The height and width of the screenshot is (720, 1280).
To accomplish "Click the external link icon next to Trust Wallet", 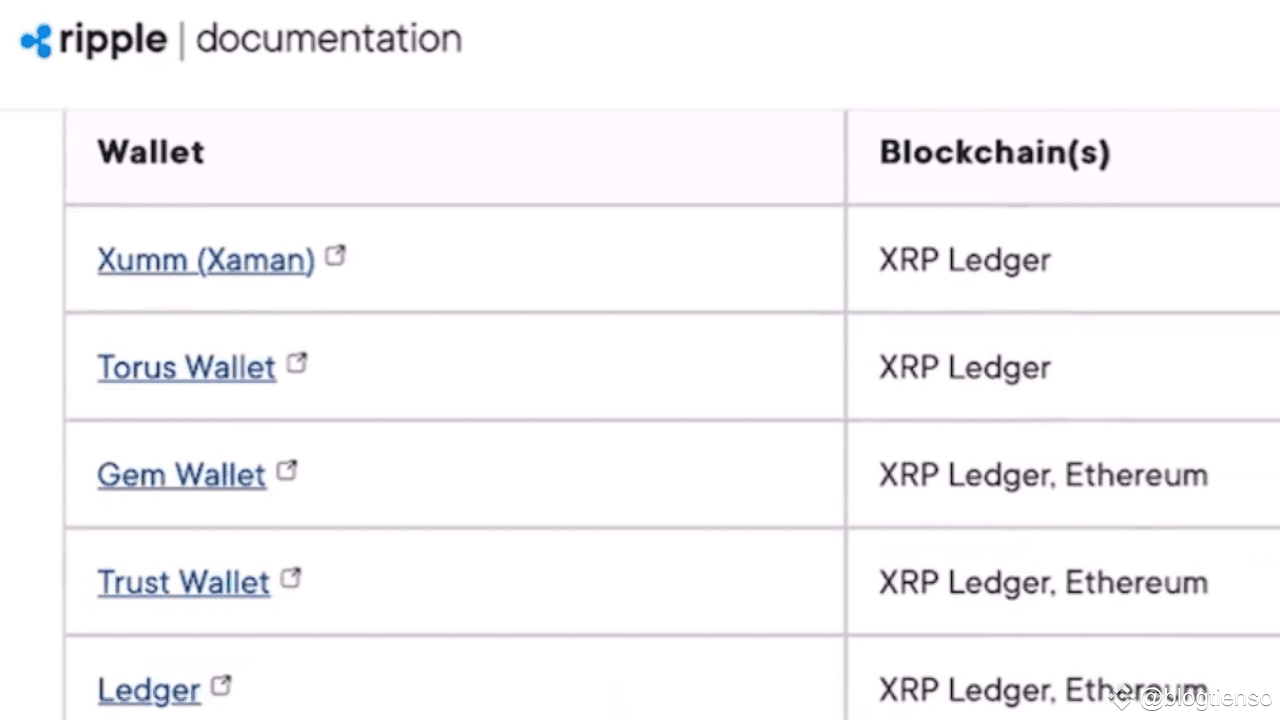I will 290,576.
